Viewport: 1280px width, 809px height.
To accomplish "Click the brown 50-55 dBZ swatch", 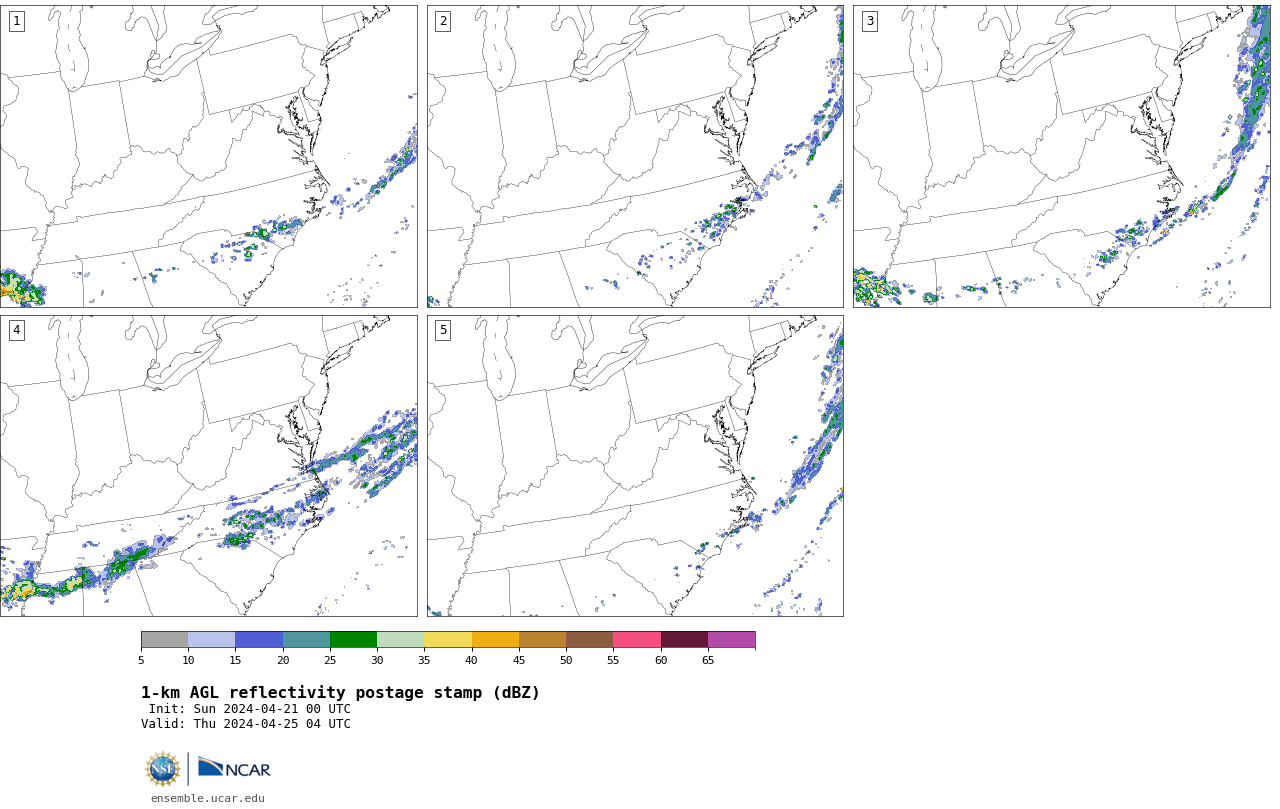I will [x=589, y=640].
